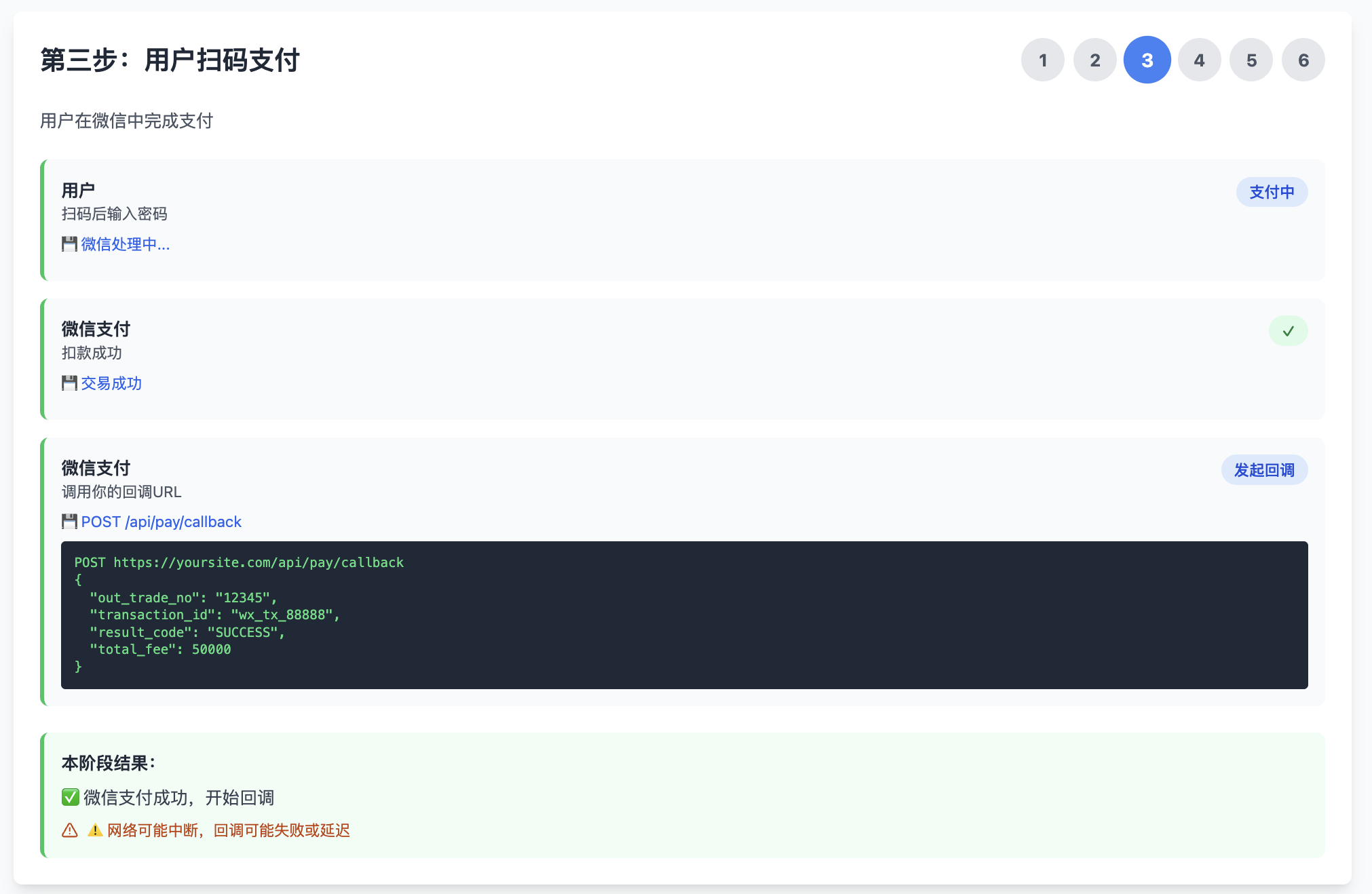Jump to step 5 circle
Screen dimensions: 1372x894
pos(1251,60)
